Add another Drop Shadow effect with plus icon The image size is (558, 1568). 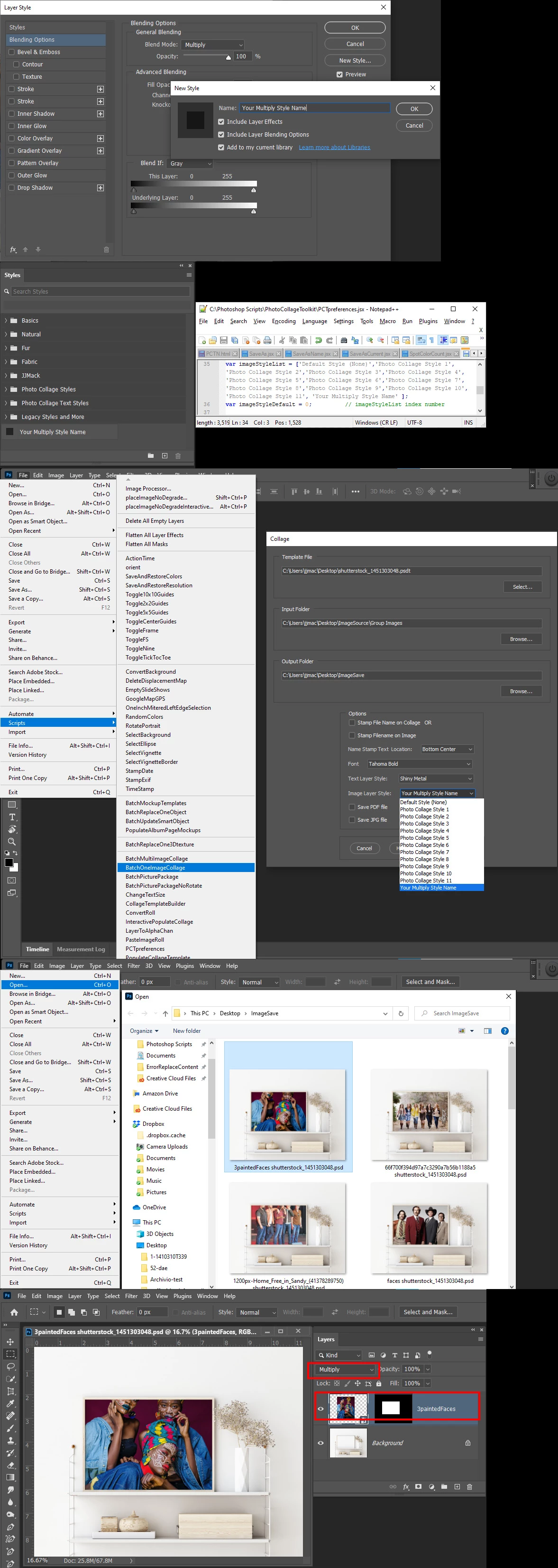click(x=101, y=187)
